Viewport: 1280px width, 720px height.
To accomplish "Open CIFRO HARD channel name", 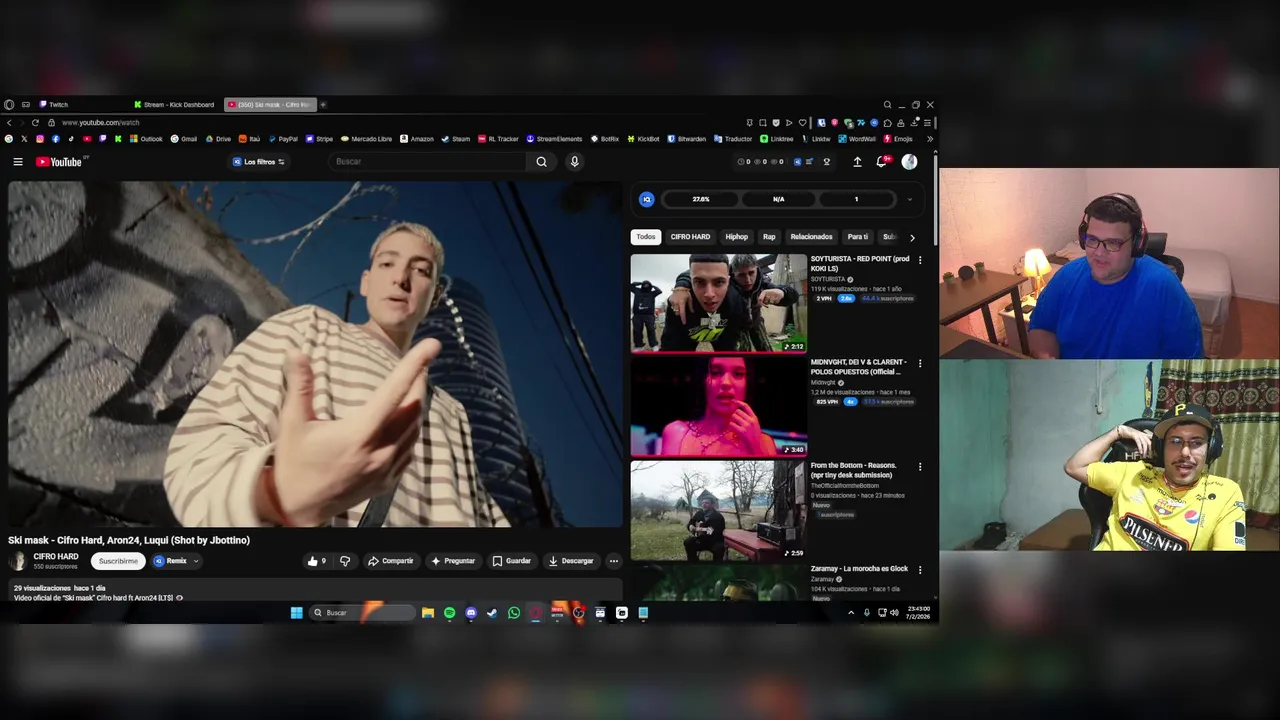I will coord(56,557).
